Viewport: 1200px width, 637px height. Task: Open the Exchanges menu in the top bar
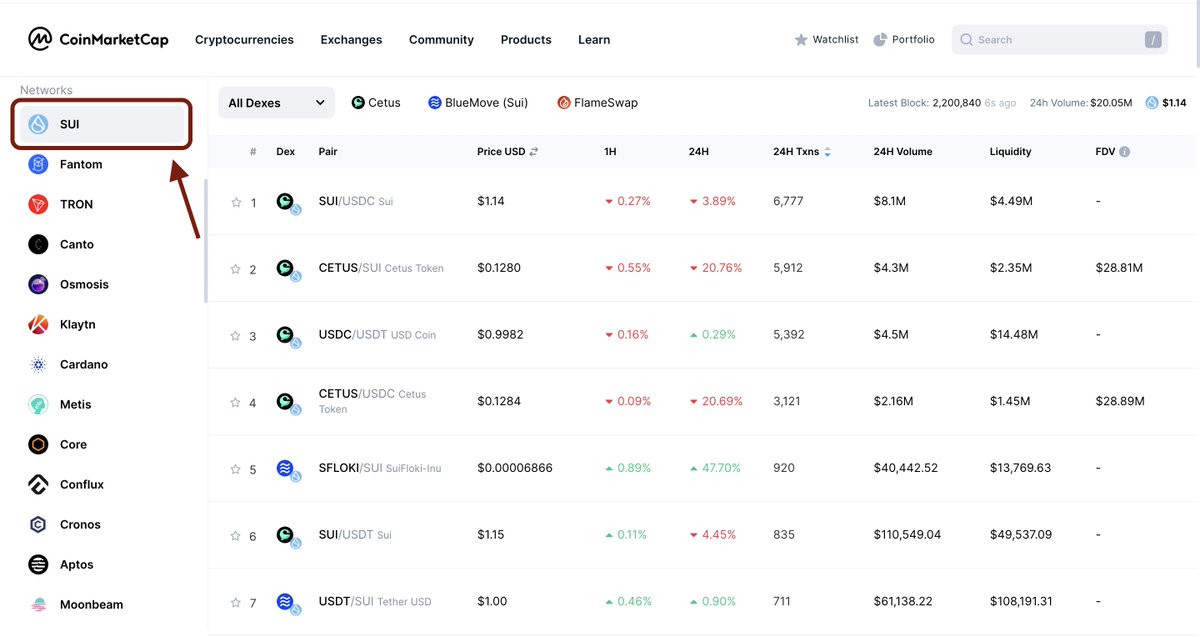point(351,39)
